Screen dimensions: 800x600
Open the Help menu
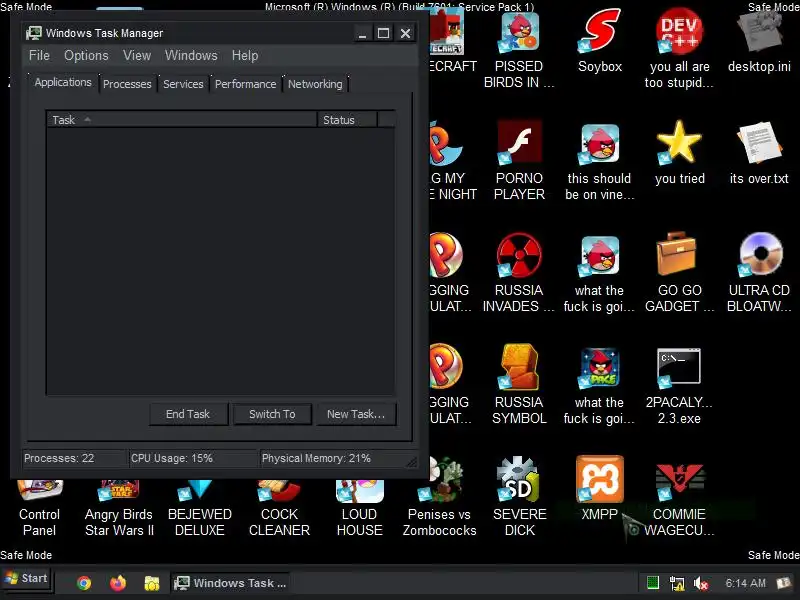[x=245, y=55]
